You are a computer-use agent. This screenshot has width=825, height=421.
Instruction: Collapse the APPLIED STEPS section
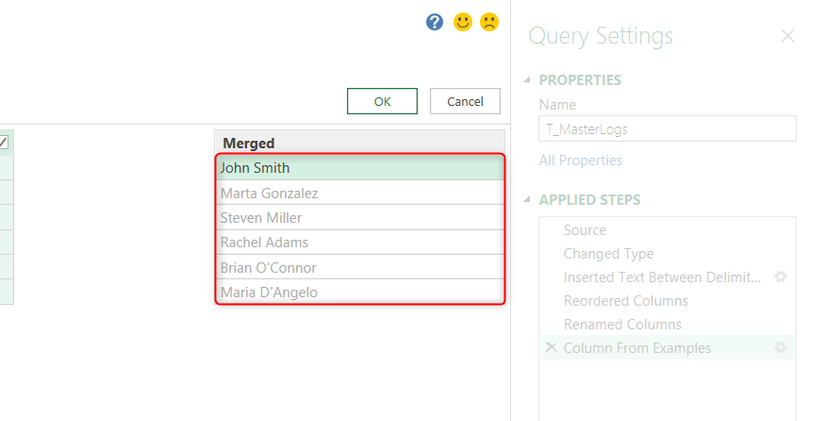tap(527, 200)
